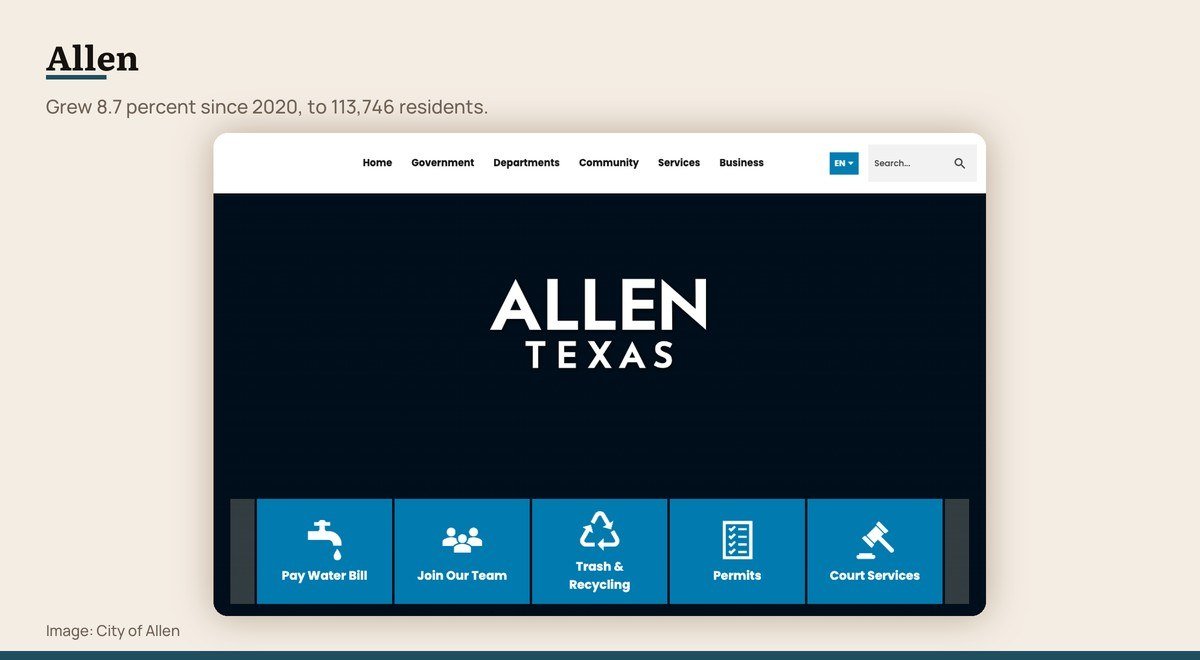Open the Home menu item
Viewport: 1200px width, 660px height.
tap(377, 163)
